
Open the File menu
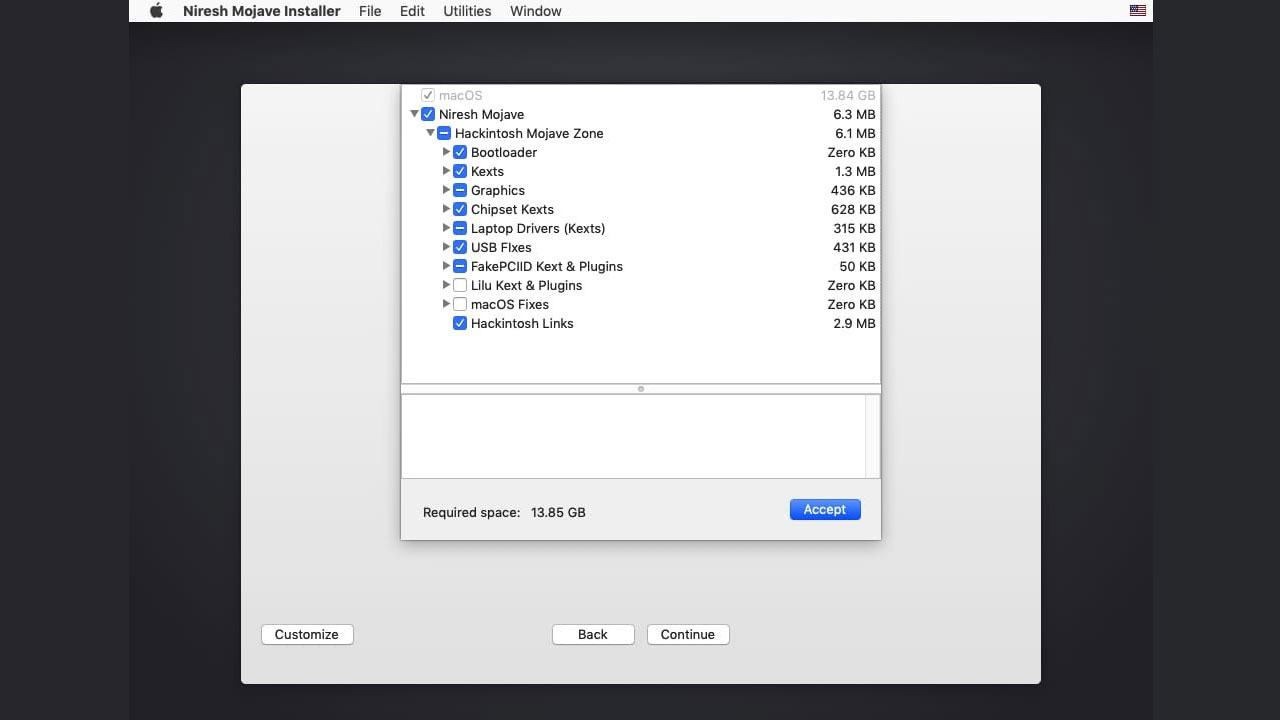click(370, 11)
